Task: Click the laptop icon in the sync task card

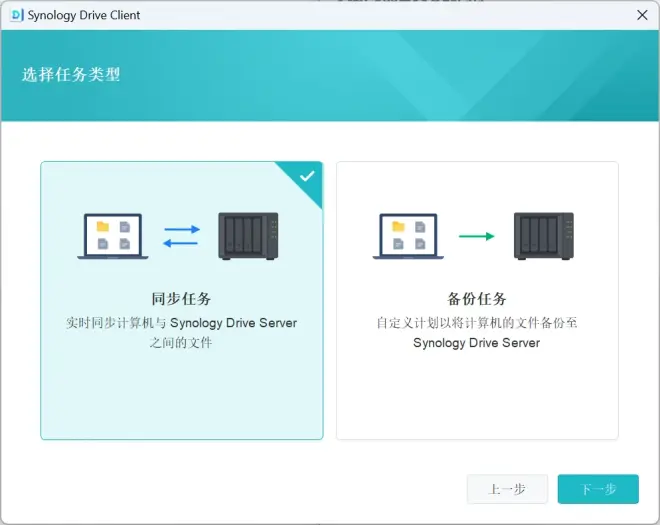Action: click(x=113, y=236)
